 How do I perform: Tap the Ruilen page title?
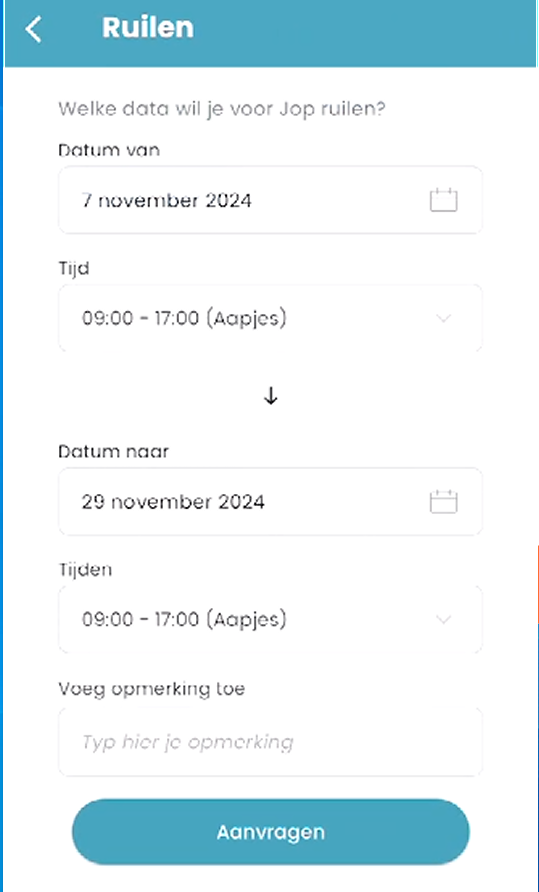[148, 27]
